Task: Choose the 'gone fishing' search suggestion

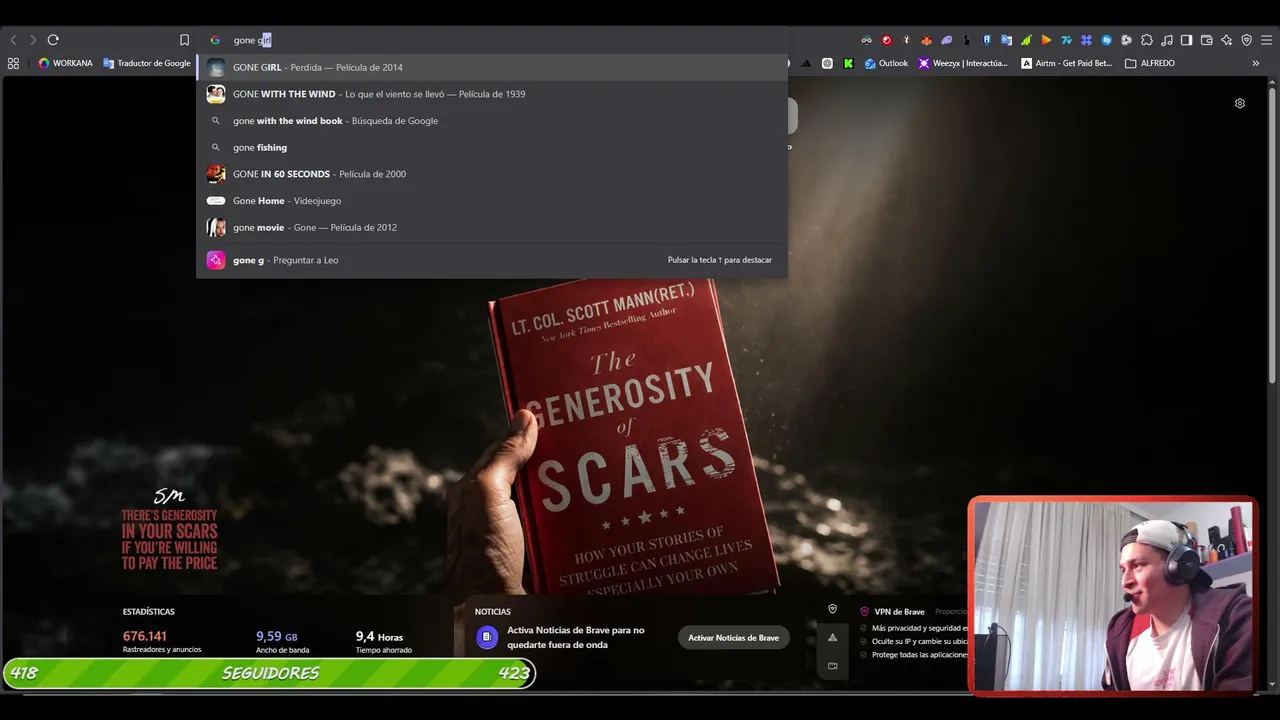Action: (x=492, y=147)
